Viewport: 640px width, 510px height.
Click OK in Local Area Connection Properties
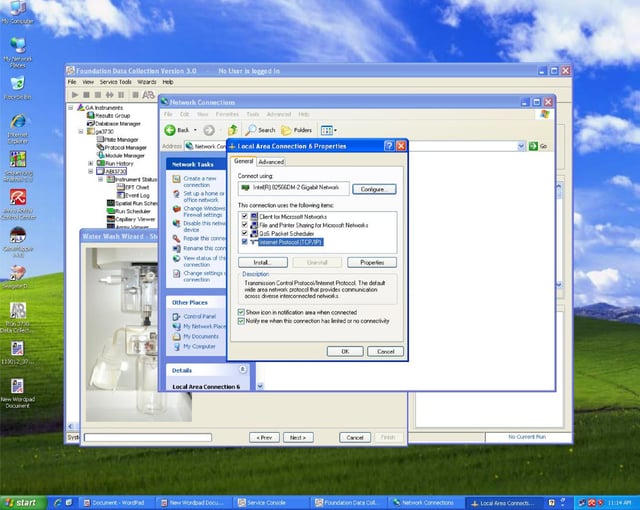(345, 351)
